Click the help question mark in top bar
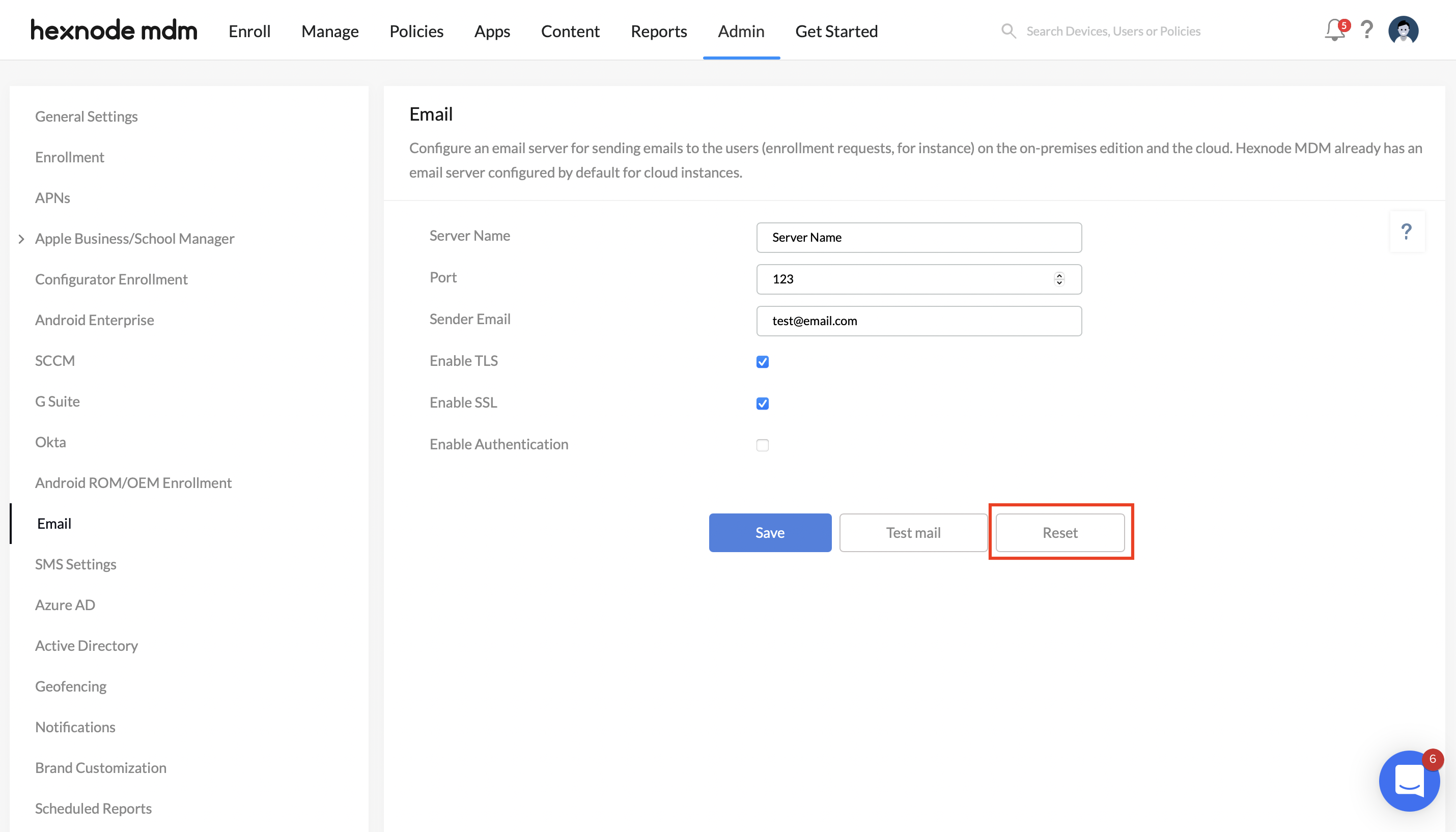The image size is (1456, 832). pyautogui.click(x=1367, y=30)
